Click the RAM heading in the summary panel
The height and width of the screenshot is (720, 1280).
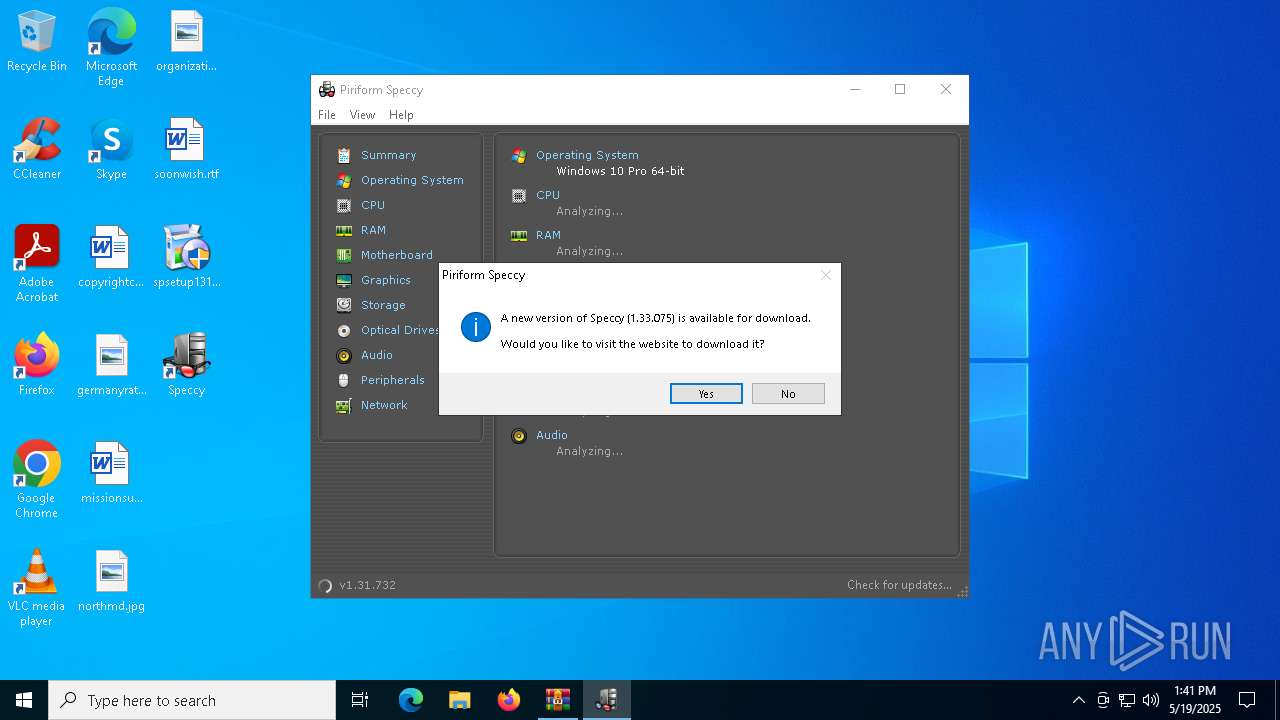[548, 235]
